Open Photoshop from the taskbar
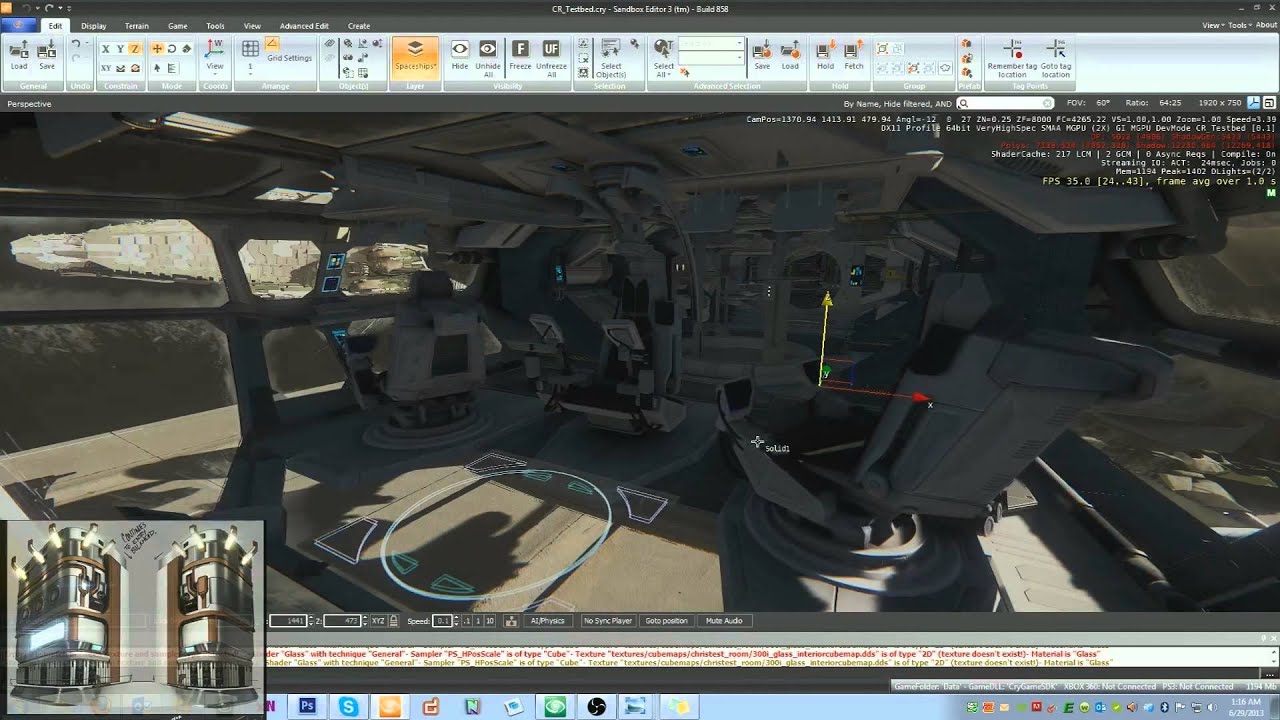Screen dimensions: 1280x720 click(307, 707)
